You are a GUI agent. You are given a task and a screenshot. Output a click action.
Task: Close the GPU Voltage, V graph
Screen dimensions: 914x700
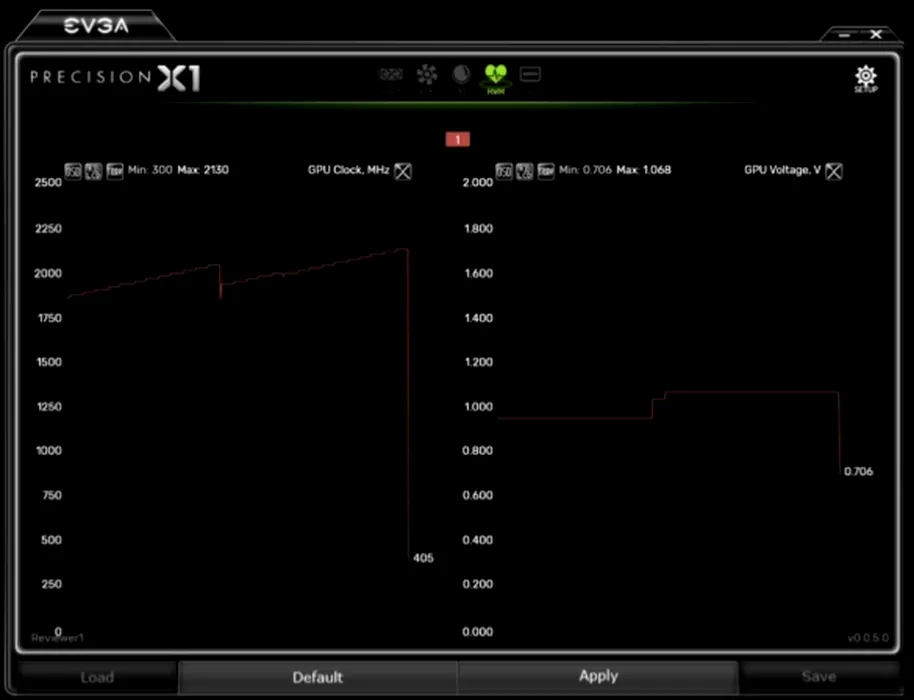(833, 171)
